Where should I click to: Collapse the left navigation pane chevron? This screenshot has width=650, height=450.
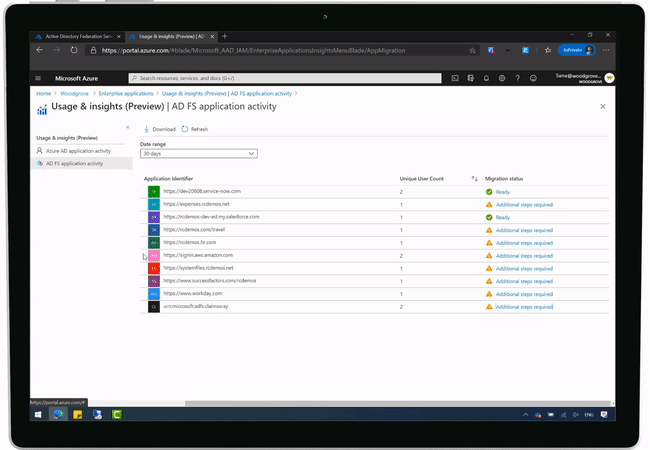tap(128, 127)
